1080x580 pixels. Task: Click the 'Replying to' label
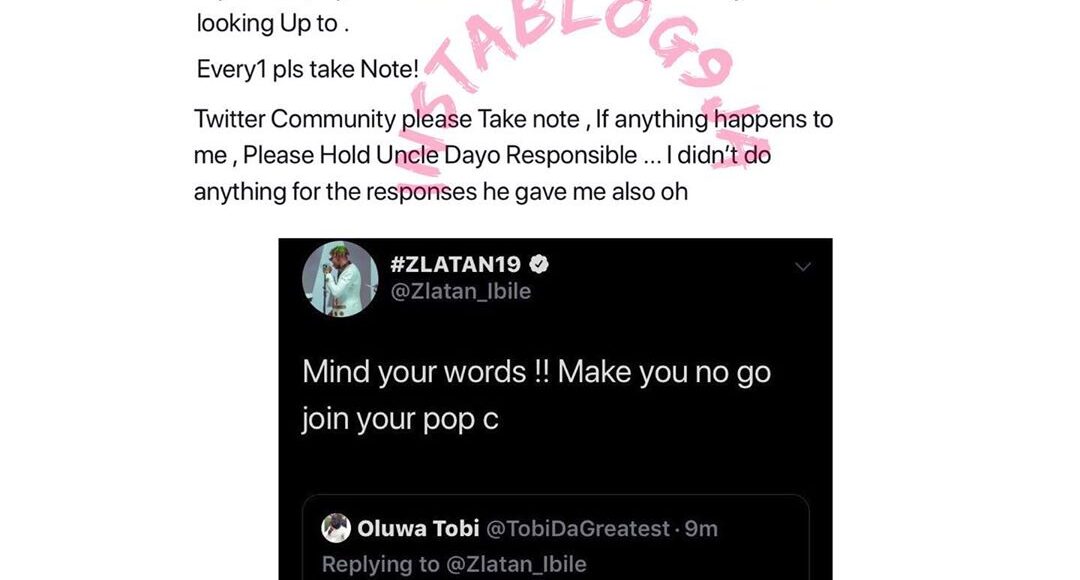click(380, 564)
